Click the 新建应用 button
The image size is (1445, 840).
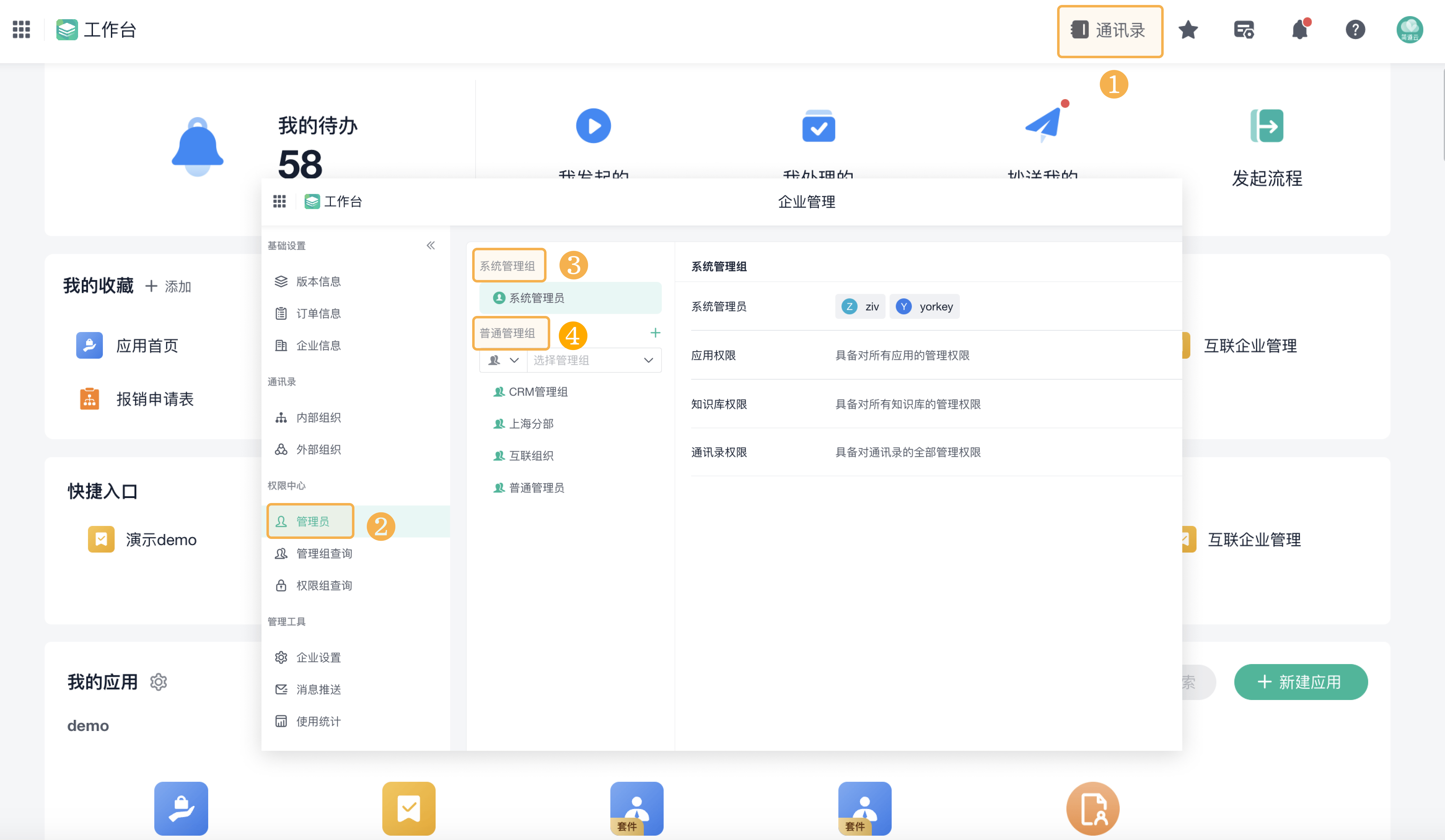click(1301, 682)
